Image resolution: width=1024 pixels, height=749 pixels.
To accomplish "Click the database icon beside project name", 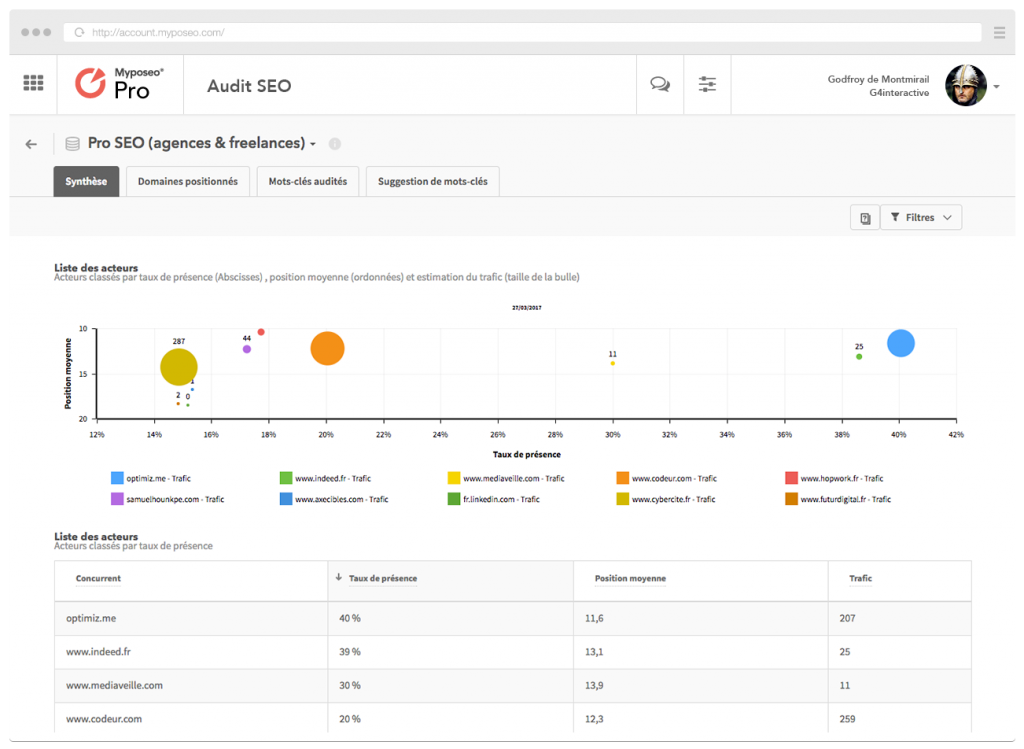I will tap(72, 144).
